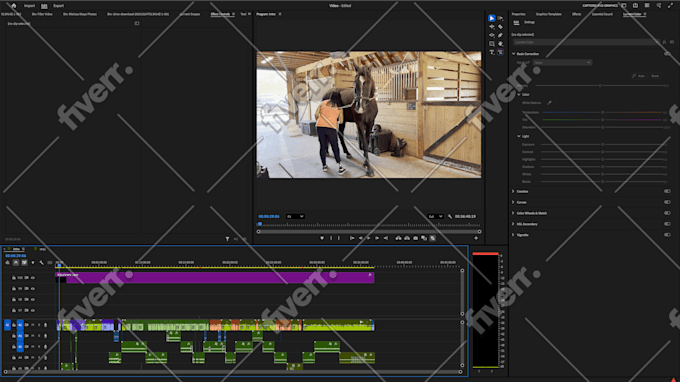
Task: Collapse the Color subsection
Action: [519, 95]
